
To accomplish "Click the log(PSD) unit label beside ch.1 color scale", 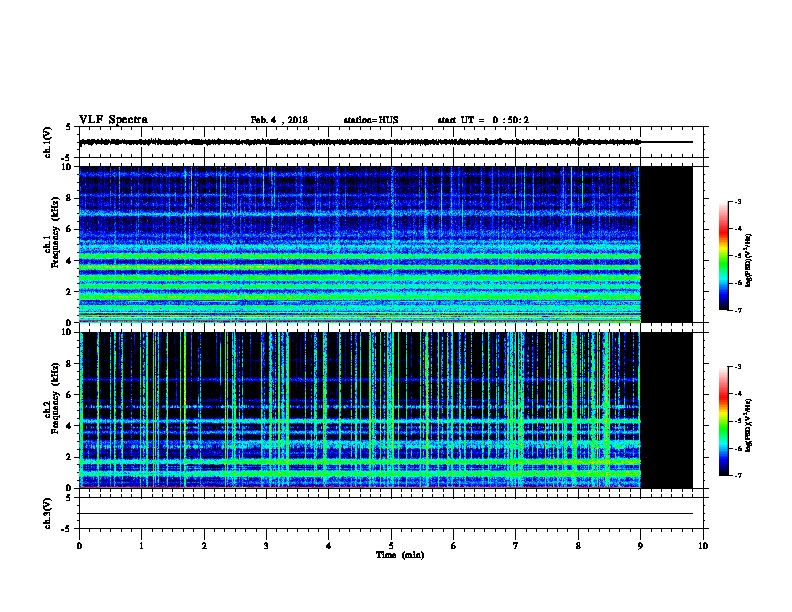I will pyautogui.click(x=749, y=261).
